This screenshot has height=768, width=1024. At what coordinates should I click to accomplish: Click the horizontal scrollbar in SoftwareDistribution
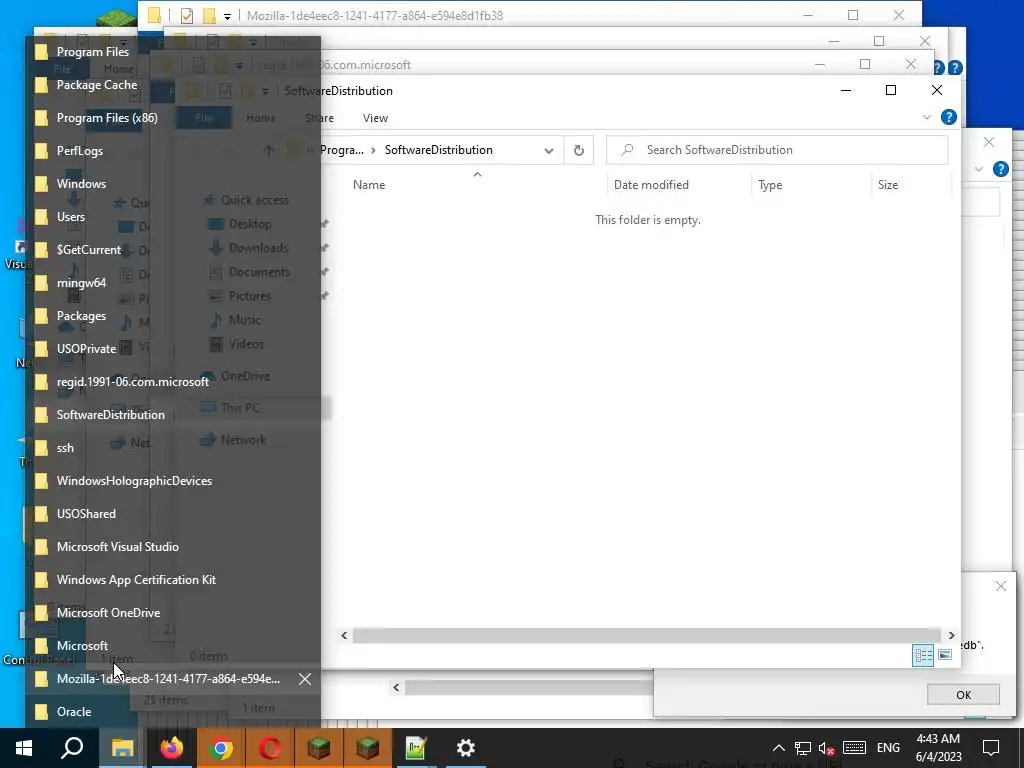tap(647, 635)
